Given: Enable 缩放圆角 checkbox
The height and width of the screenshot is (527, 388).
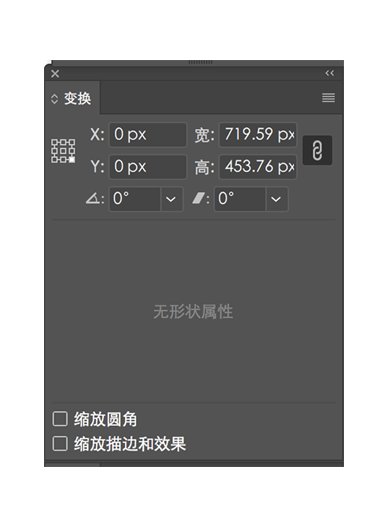Looking at the screenshot, I should click(x=60, y=419).
